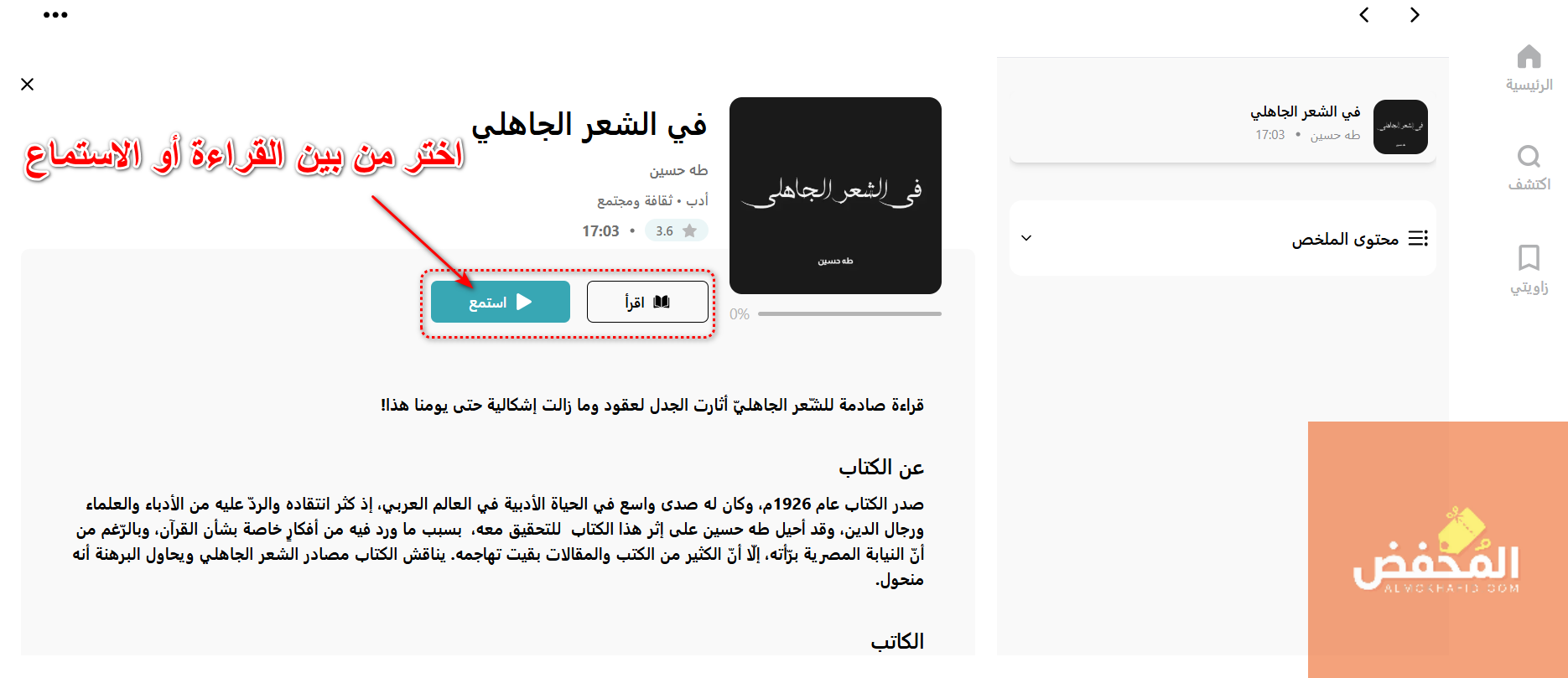Select the small book thumbnail in sidebar
Viewport: 1568px width, 678px height.
pos(1399,127)
